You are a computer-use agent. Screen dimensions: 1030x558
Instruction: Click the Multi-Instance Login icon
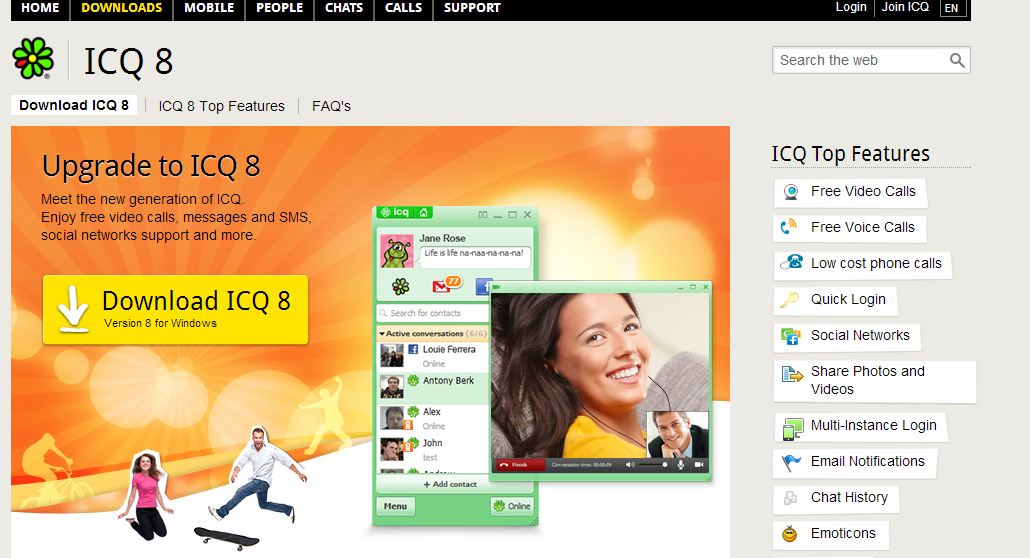click(x=792, y=427)
